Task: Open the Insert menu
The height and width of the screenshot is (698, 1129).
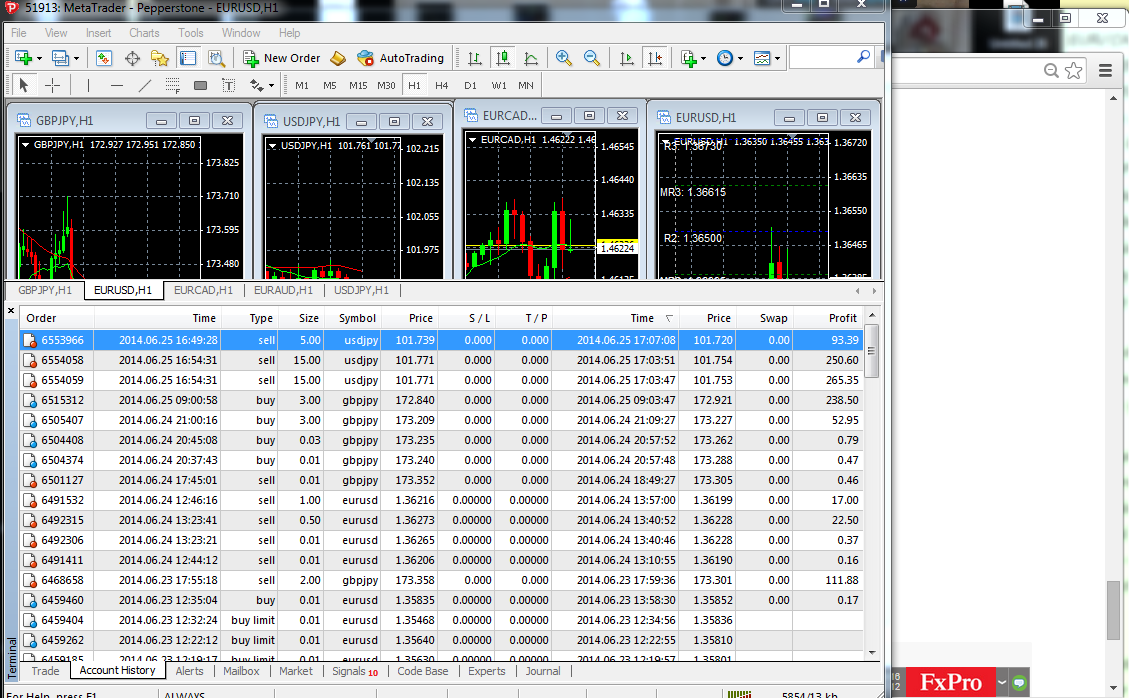Action: pyautogui.click(x=99, y=33)
